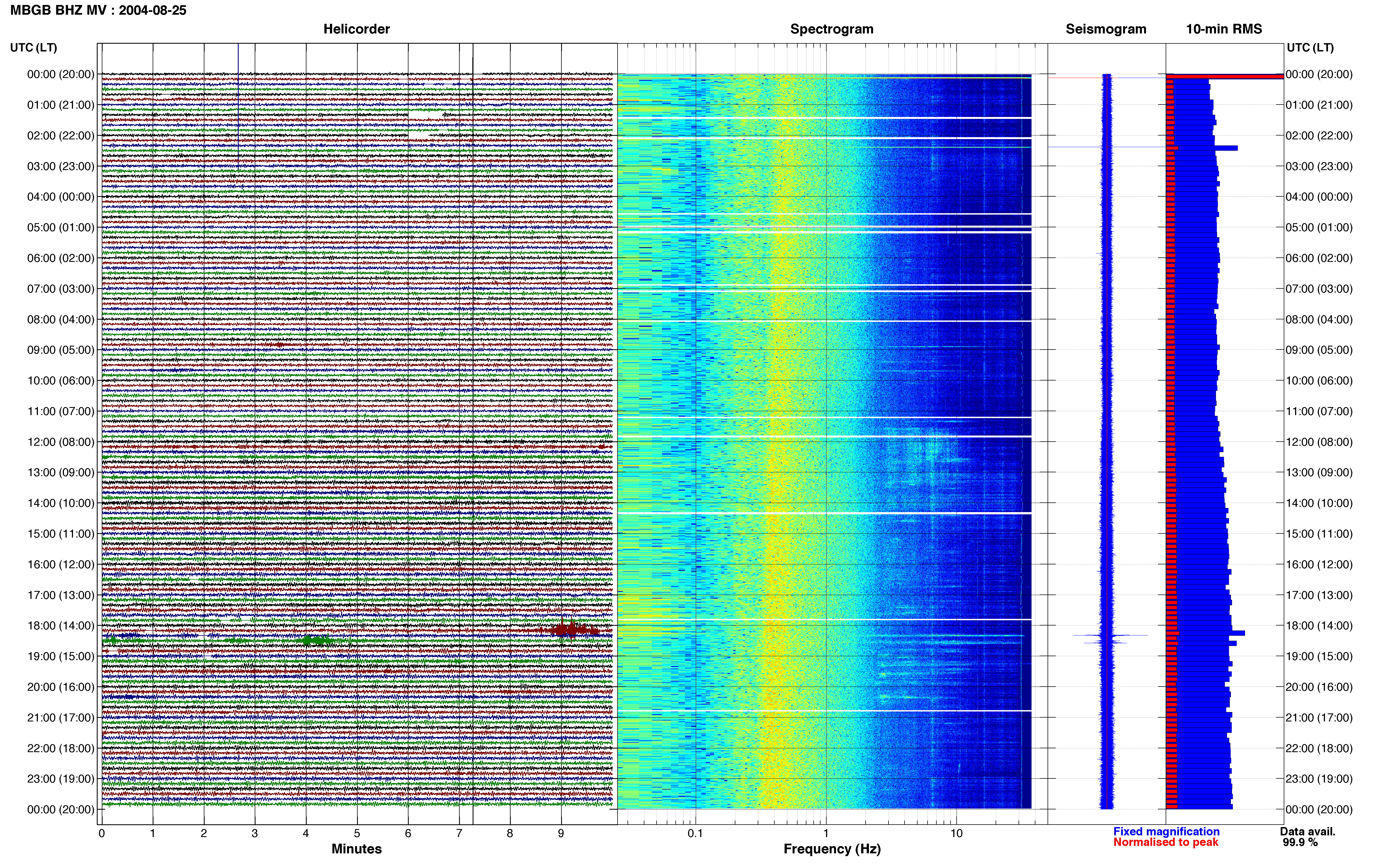Click the dark-red seismic burst near 18:00 trace
The width and height of the screenshot is (1388, 868).
[x=571, y=630]
